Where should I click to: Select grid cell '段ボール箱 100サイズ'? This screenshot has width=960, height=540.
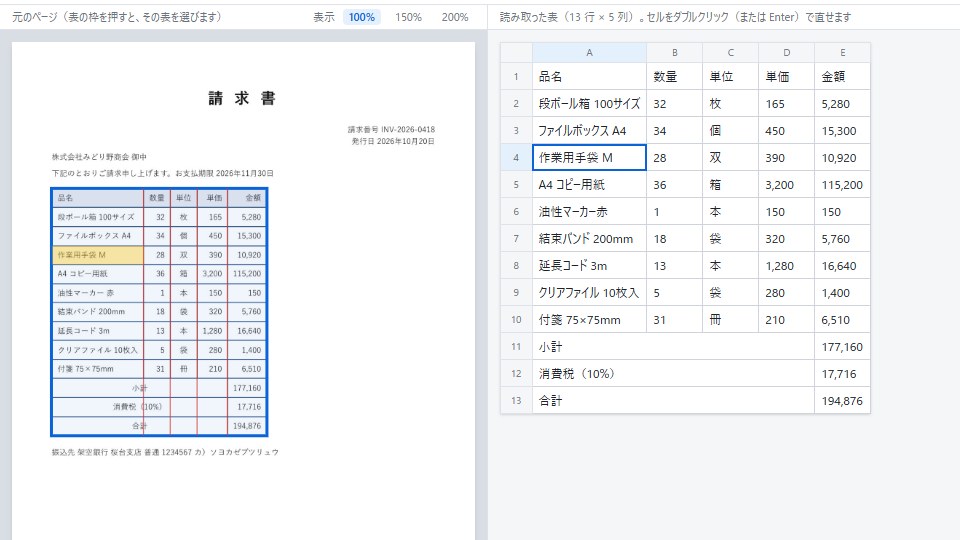(x=589, y=103)
